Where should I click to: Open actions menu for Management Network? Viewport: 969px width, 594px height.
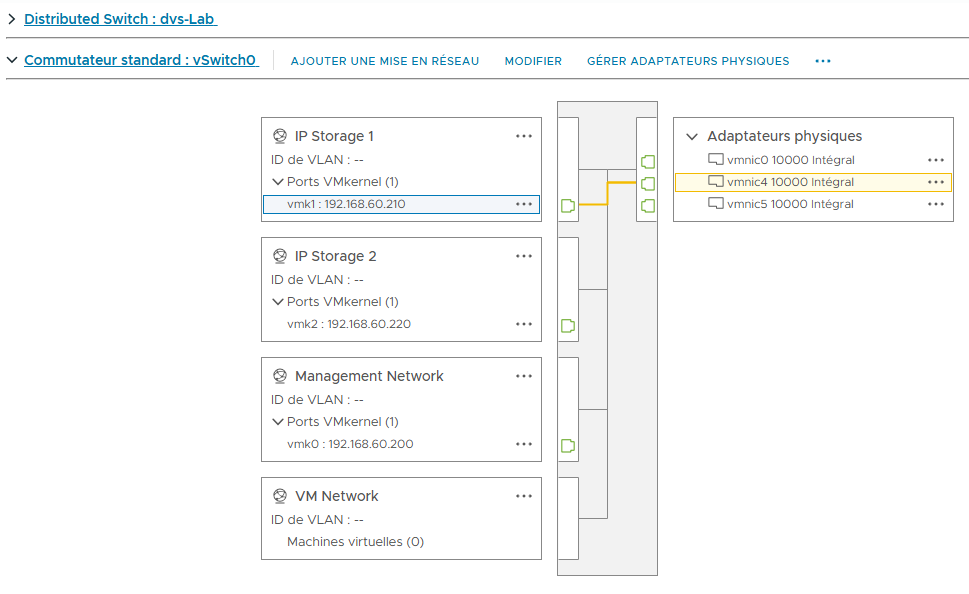(x=524, y=375)
